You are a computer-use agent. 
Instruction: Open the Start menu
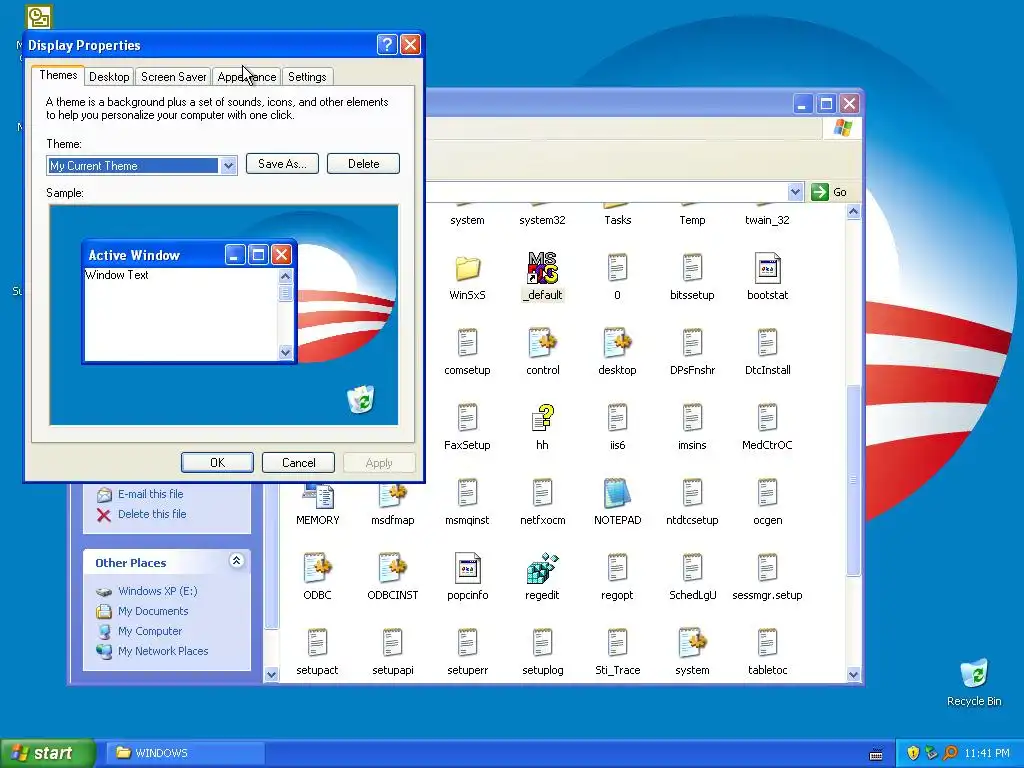click(x=46, y=753)
